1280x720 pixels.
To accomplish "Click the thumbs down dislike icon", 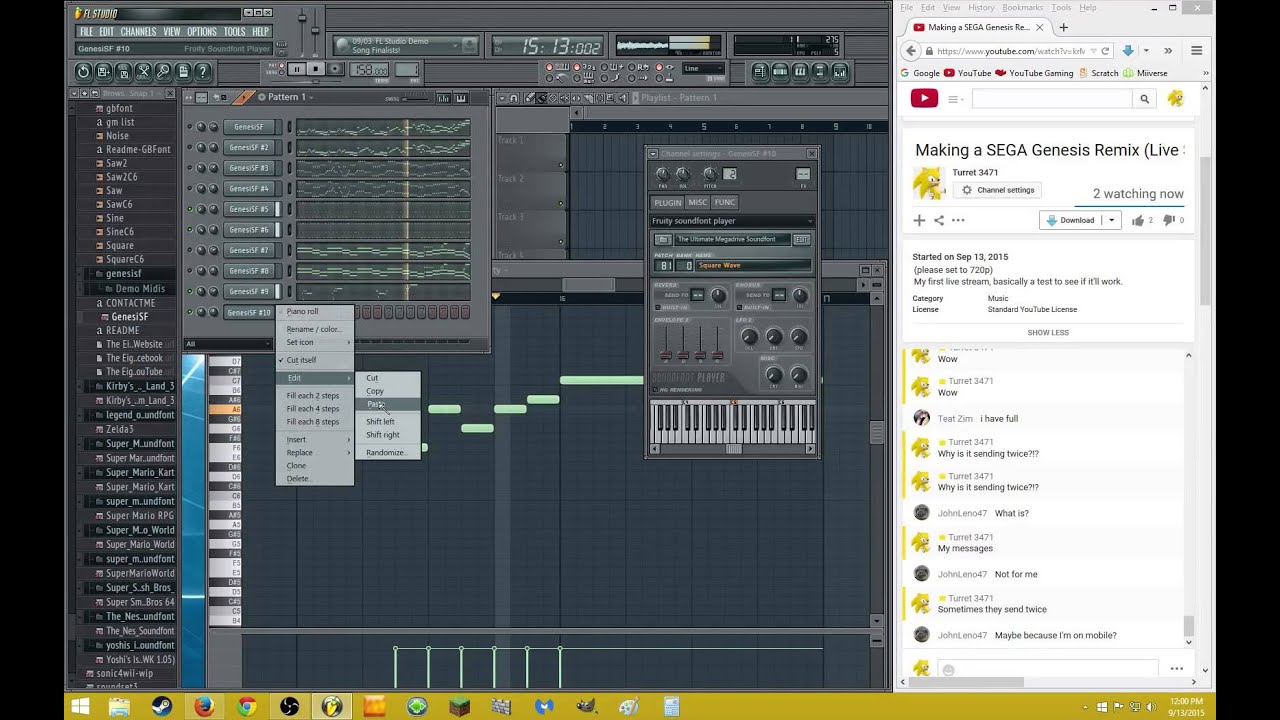I will 1169,220.
